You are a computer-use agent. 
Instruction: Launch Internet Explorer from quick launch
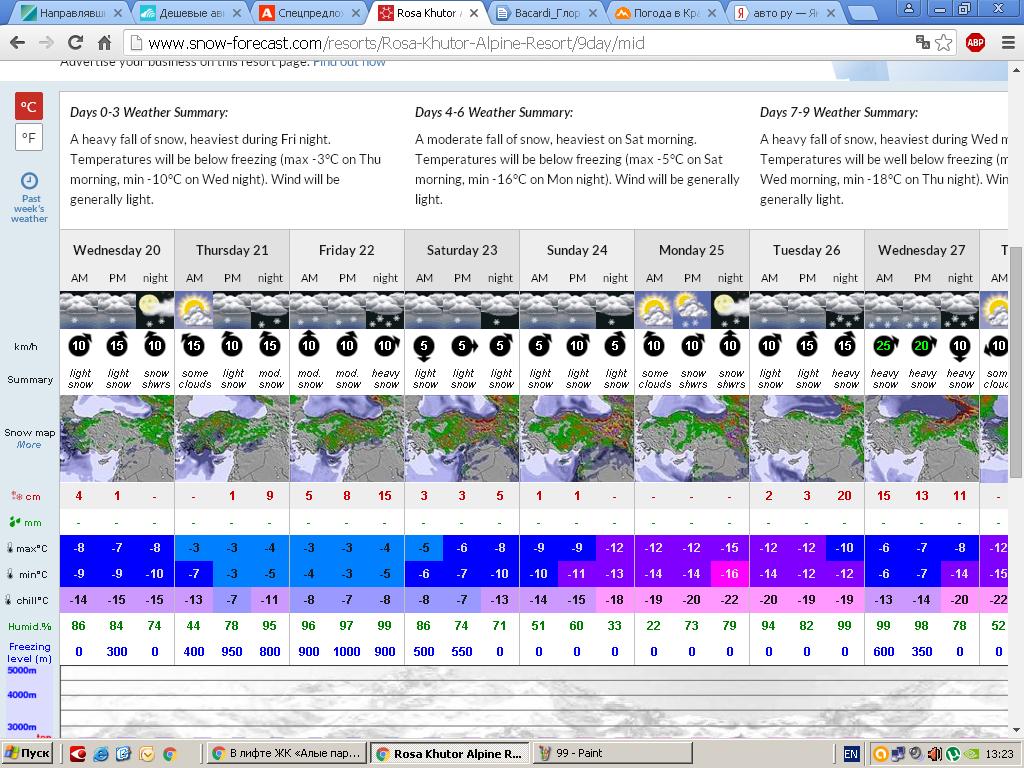[x=101, y=754]
